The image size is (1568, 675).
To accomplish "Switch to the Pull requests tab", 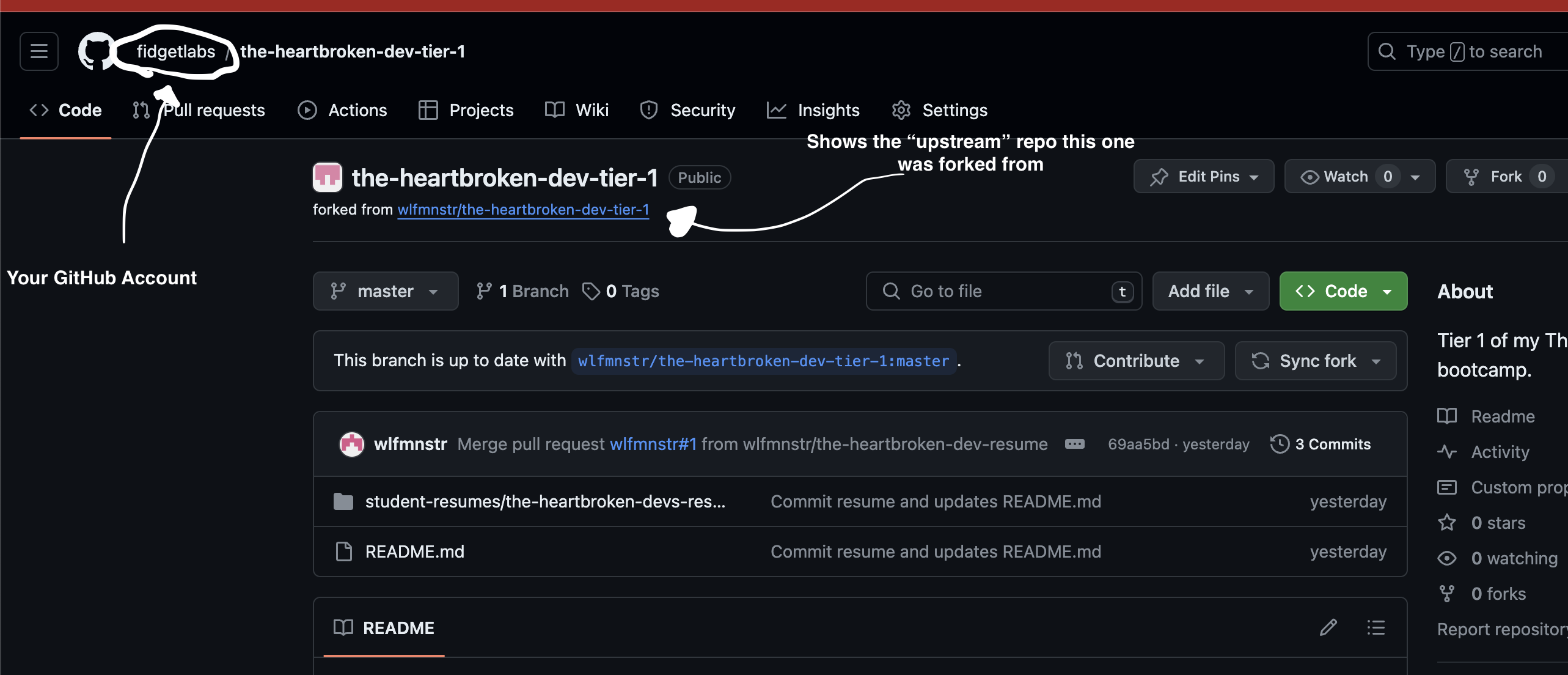I will (x=199, y=110).
